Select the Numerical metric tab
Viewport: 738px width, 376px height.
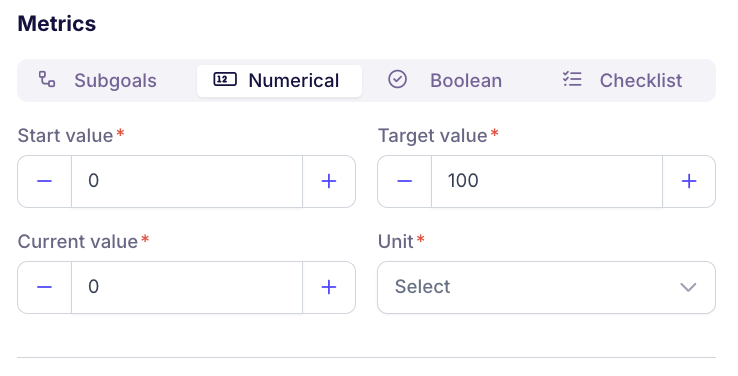[280, 80]
